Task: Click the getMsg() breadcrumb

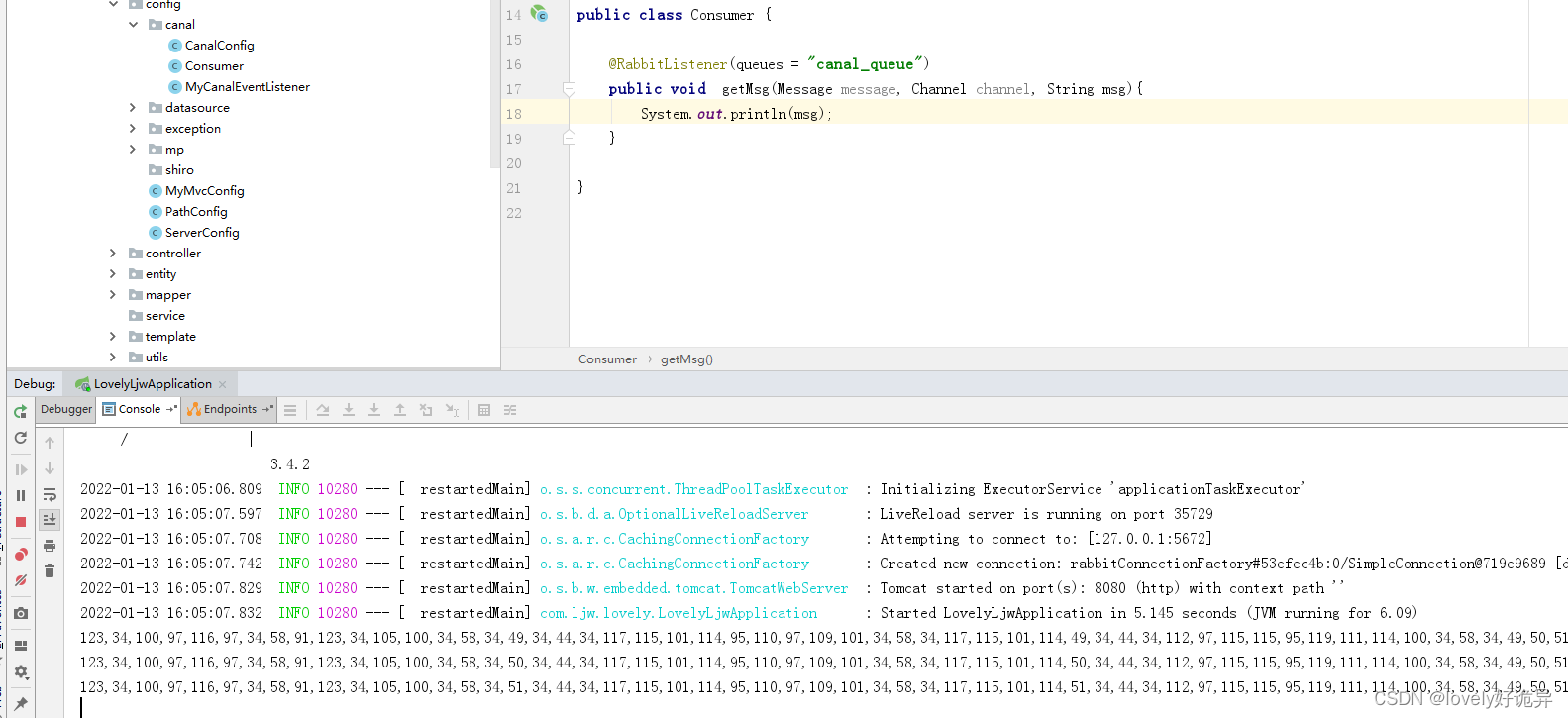Action: [x=686, y=359]
